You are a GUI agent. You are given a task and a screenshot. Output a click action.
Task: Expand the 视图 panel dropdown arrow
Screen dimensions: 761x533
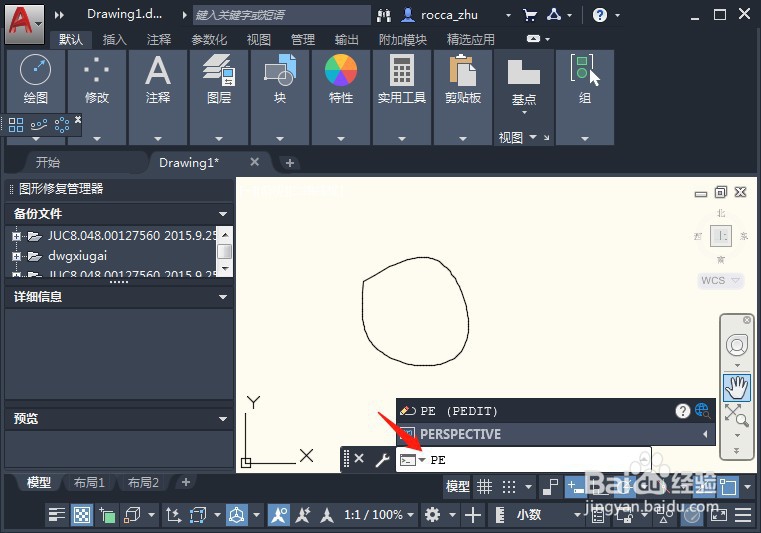[533, 137]
